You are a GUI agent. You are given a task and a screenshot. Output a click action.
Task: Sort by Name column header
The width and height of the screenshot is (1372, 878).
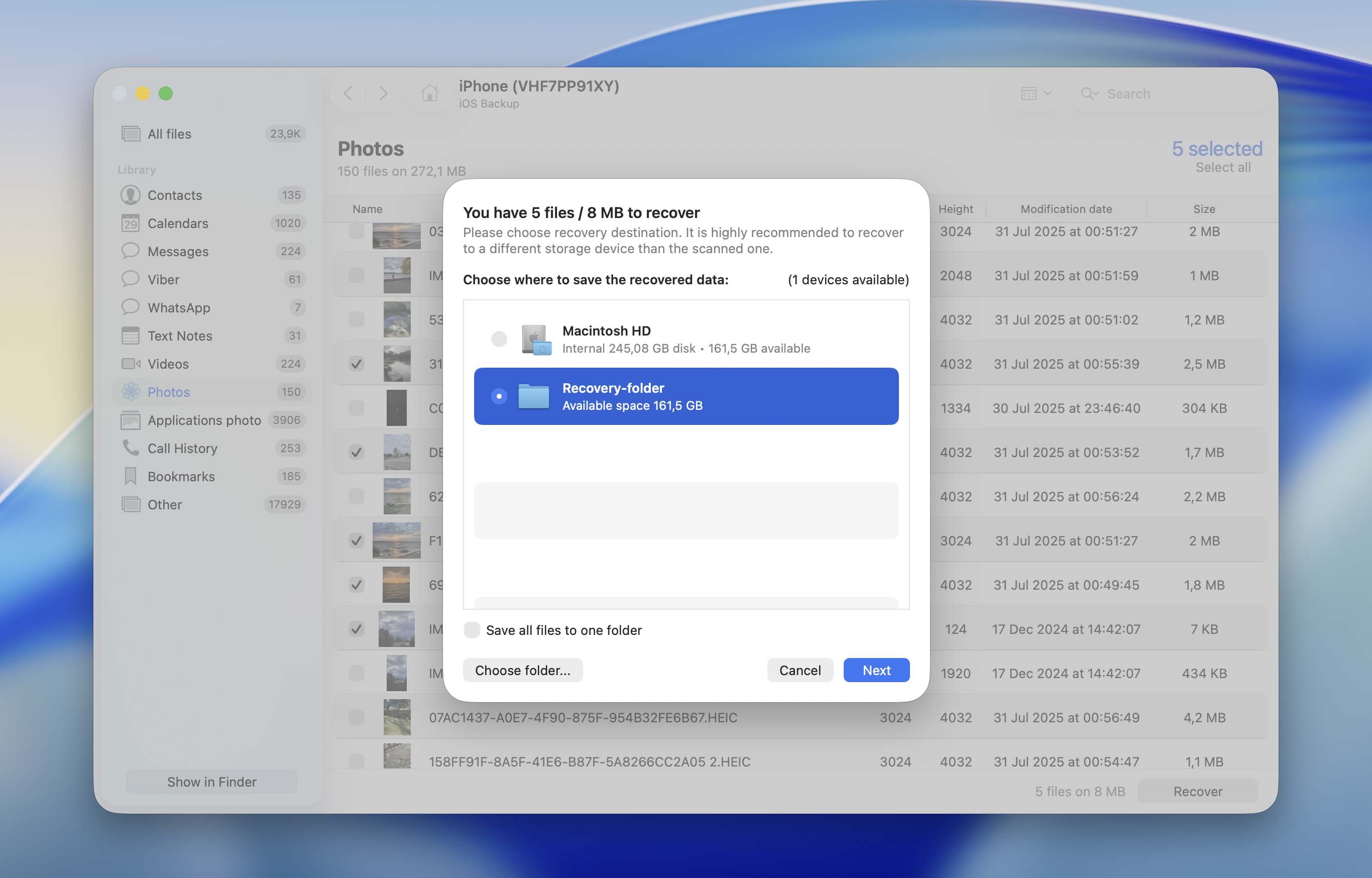click(x=367, y=208)
